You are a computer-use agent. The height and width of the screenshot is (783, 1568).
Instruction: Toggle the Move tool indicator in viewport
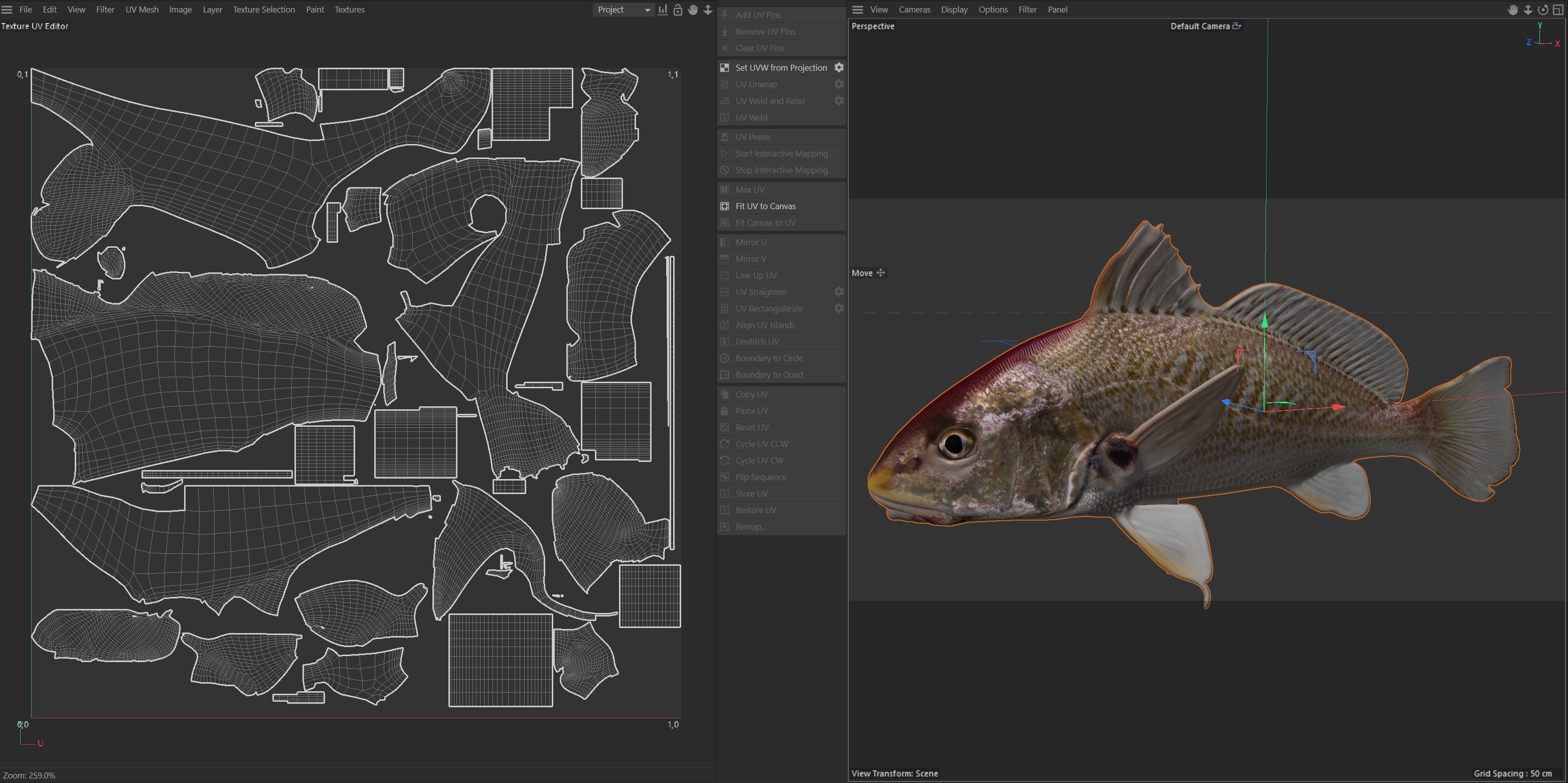point(868,273)
